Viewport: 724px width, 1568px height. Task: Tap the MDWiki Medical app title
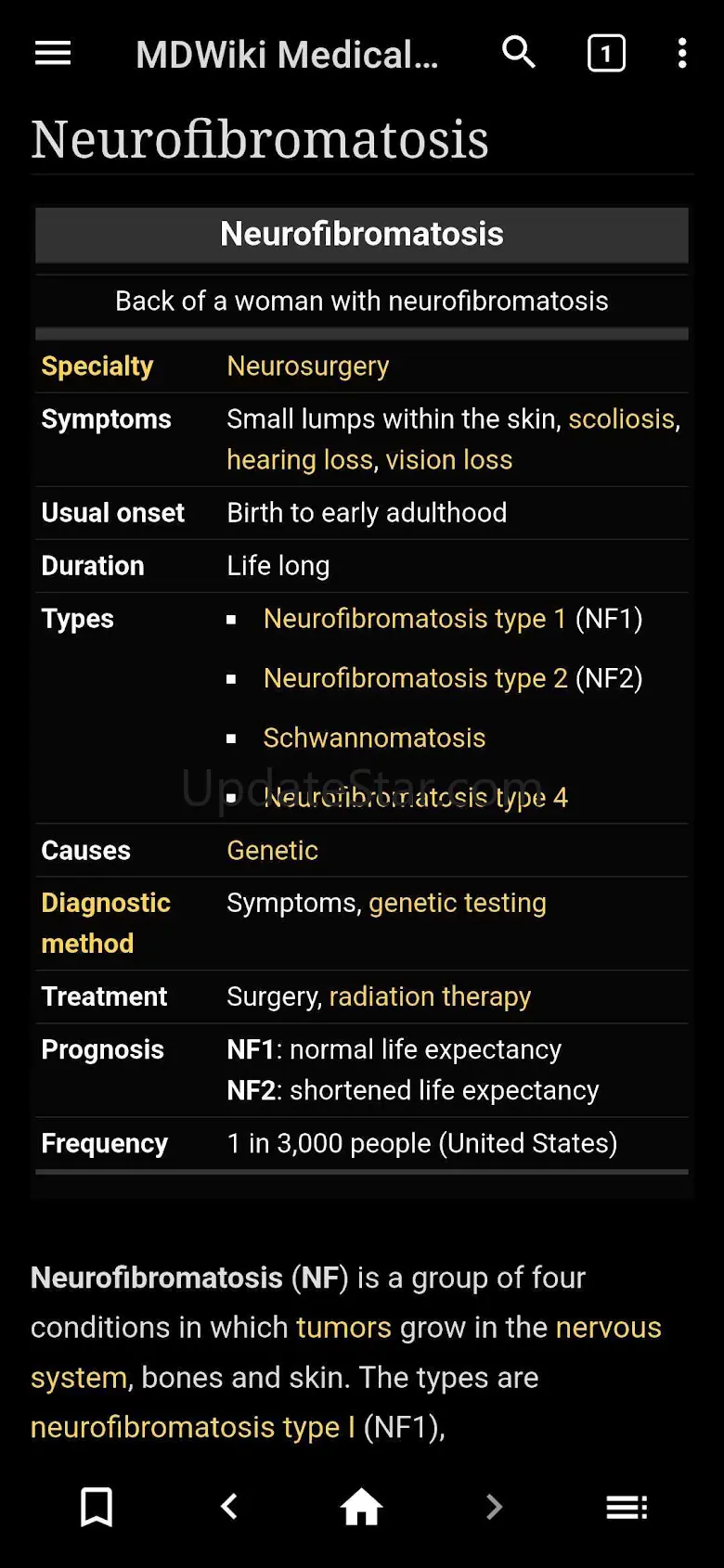coord(287,55)
